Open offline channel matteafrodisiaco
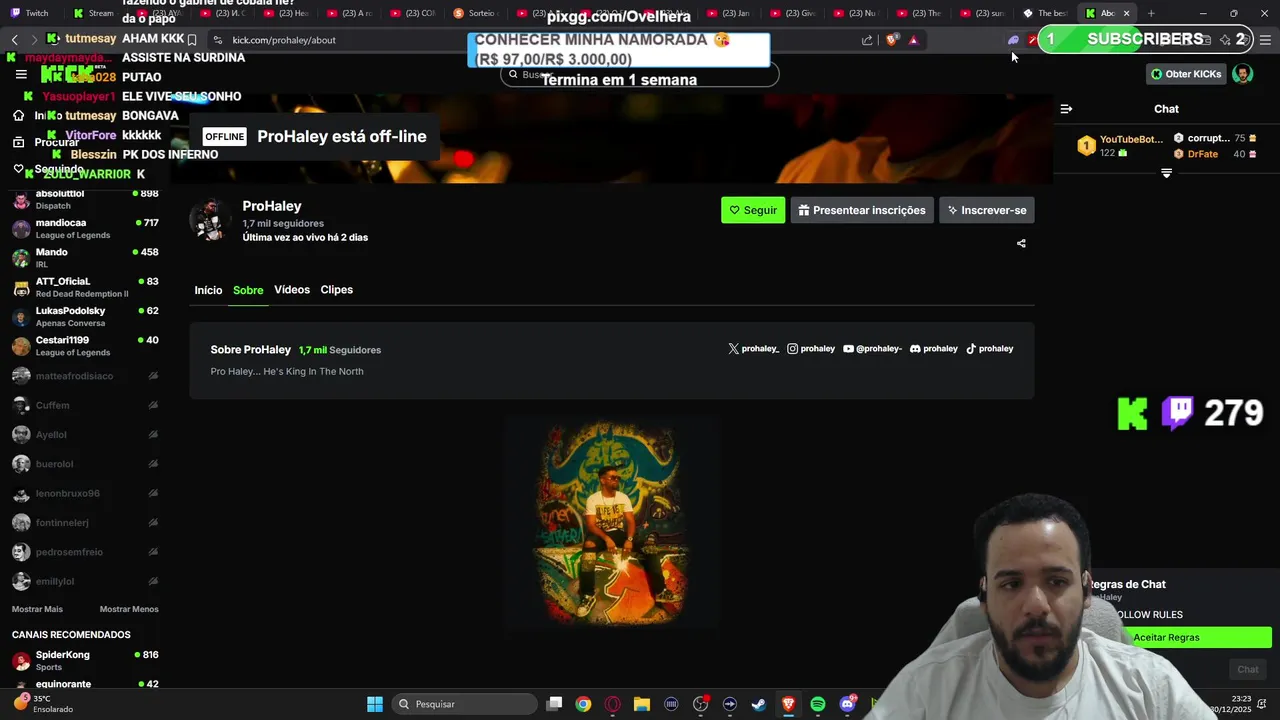This screenshot has width=1280, height=720. tap(85, 376)
